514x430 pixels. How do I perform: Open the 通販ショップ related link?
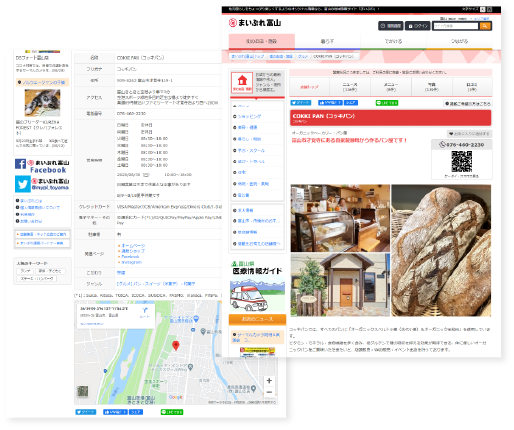tap(133, 251)
